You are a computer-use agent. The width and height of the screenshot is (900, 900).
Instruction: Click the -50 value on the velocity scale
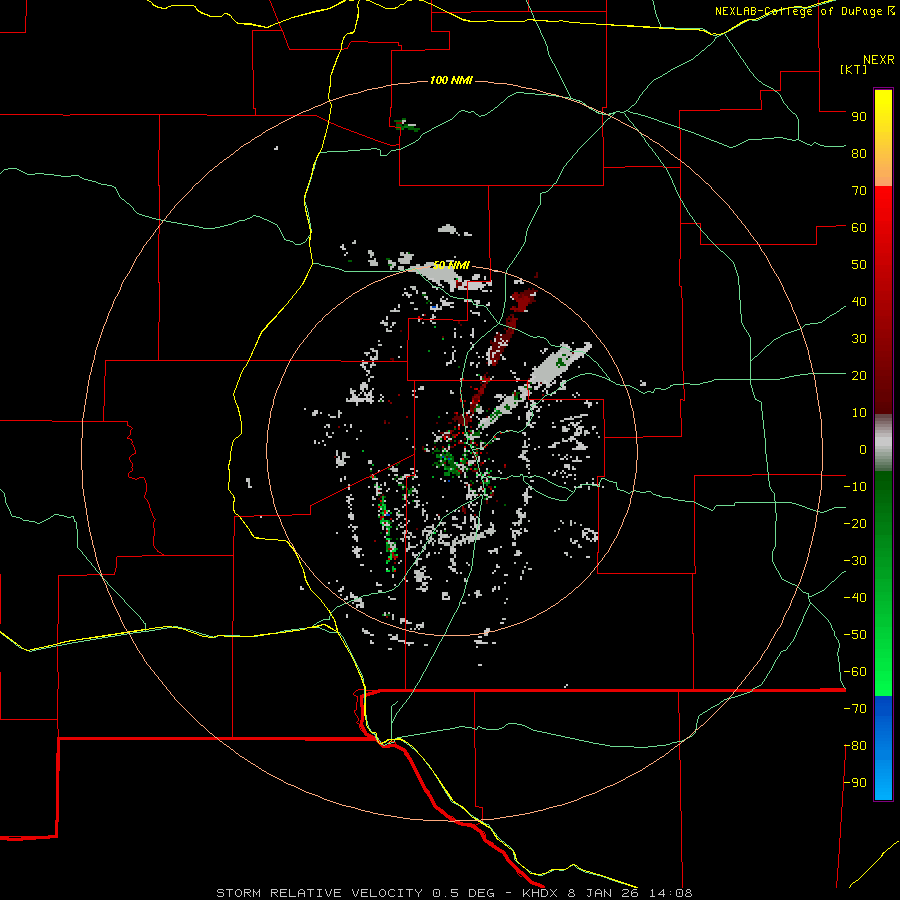pyautogui.click(x=855, y=635)
